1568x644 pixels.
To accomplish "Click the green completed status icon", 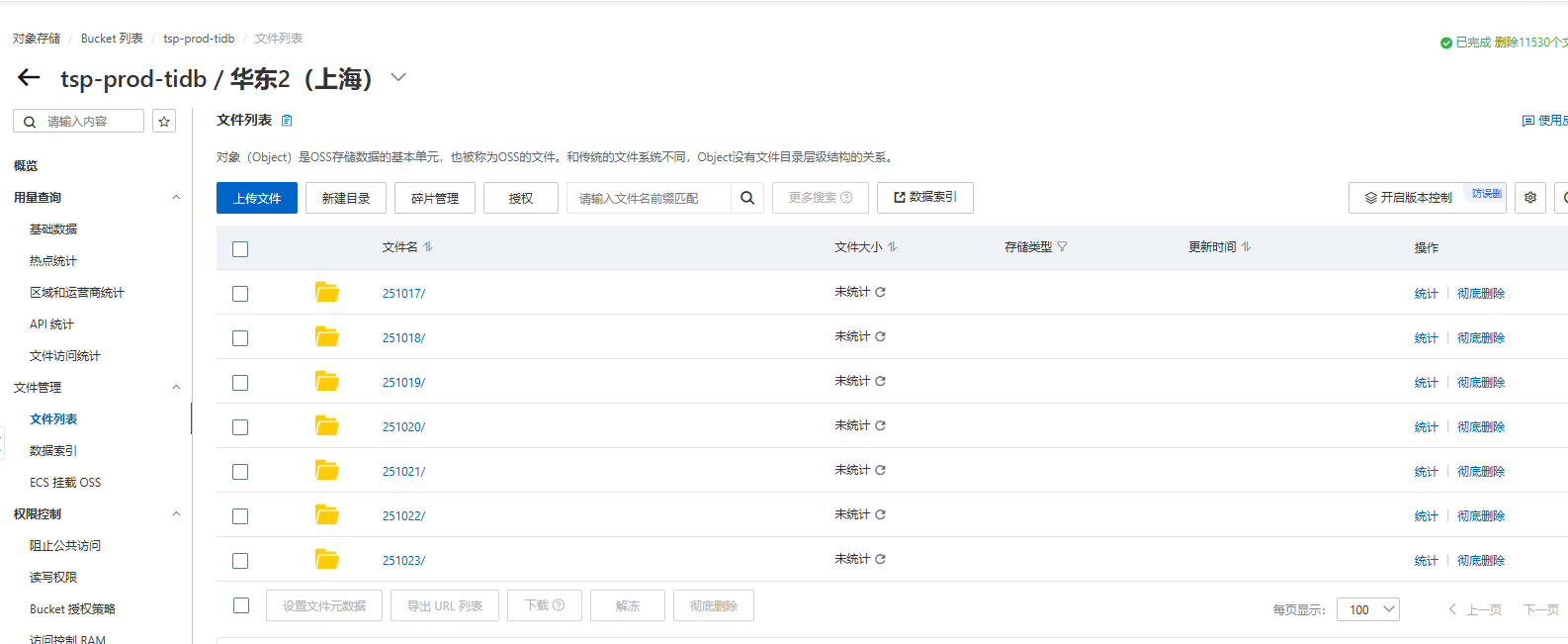I will click(1446, 43).
